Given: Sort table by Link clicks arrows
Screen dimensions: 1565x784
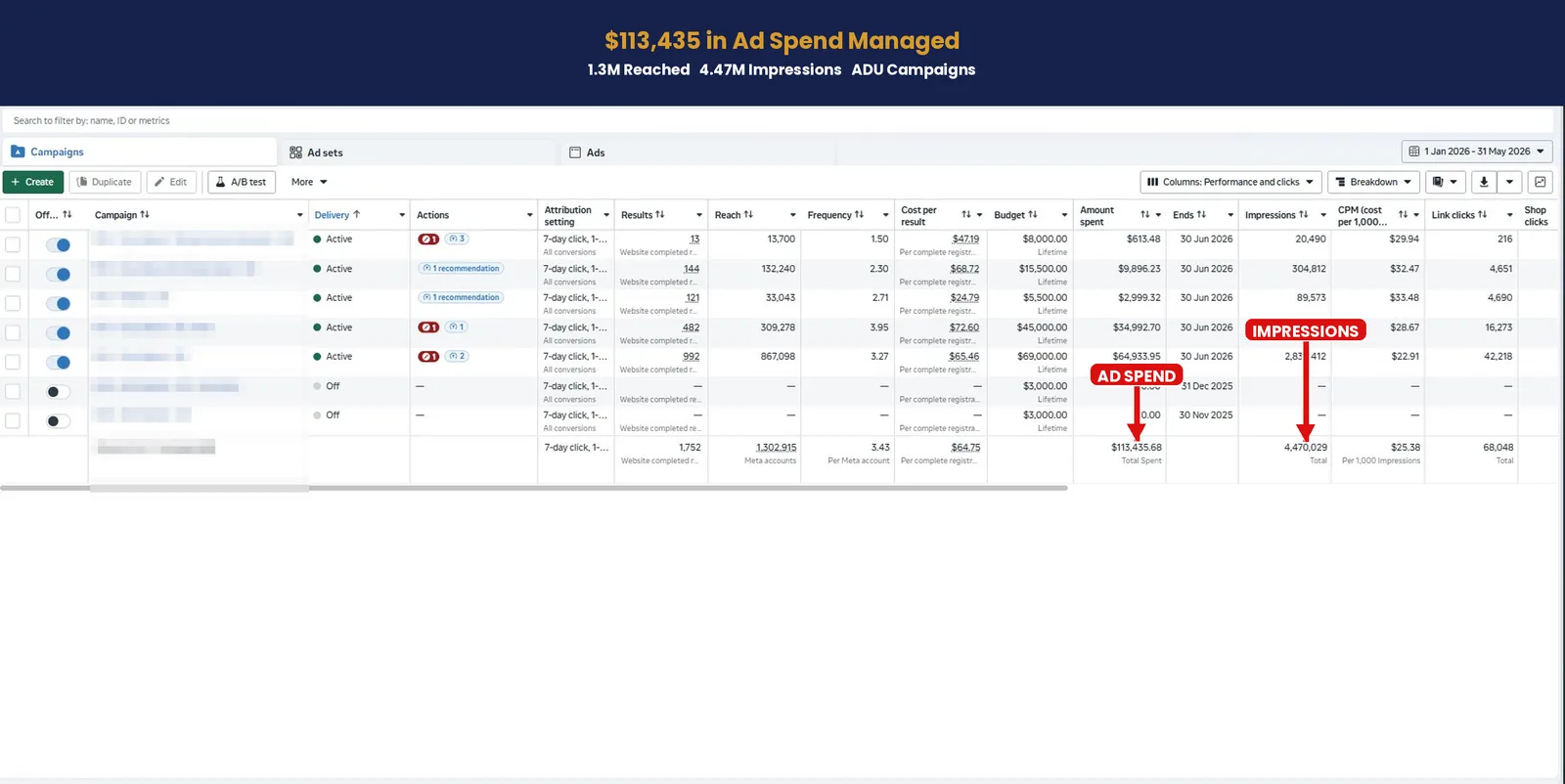Looking at the screenshot, I should click(1483, 215).
